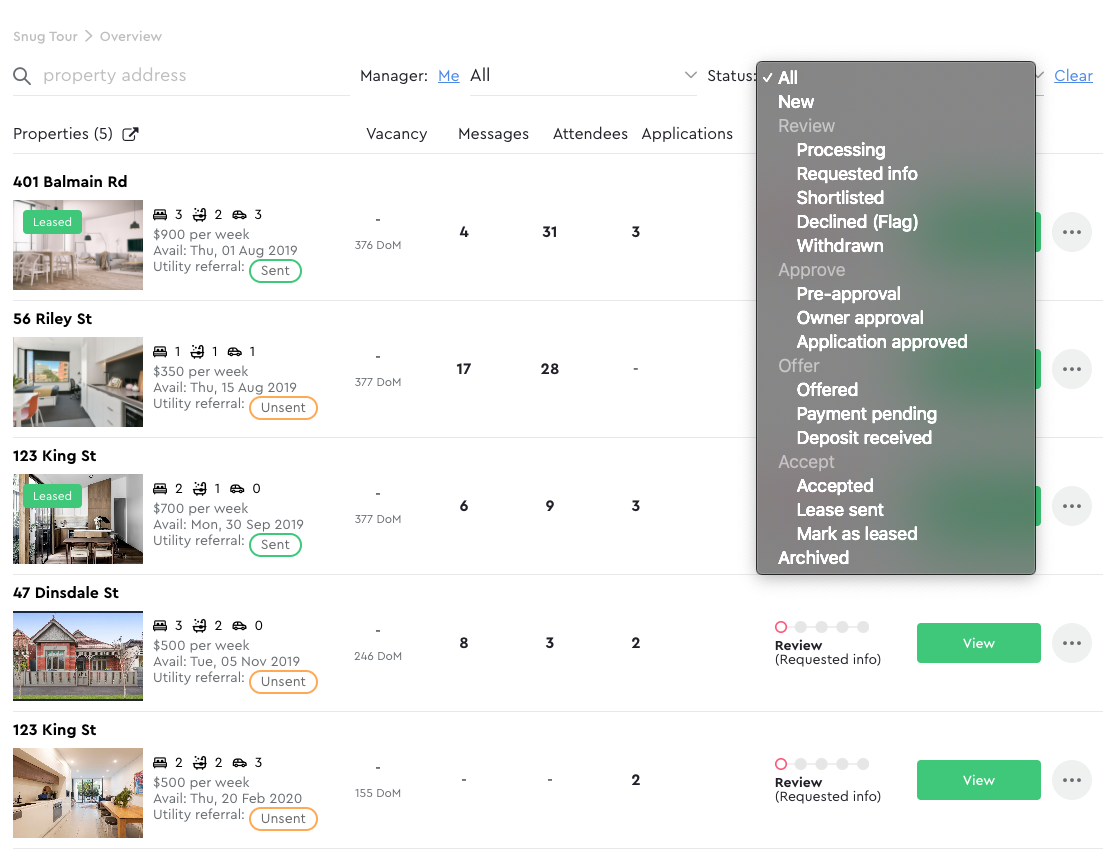Open the Manager All dropdown

point(583,75)
